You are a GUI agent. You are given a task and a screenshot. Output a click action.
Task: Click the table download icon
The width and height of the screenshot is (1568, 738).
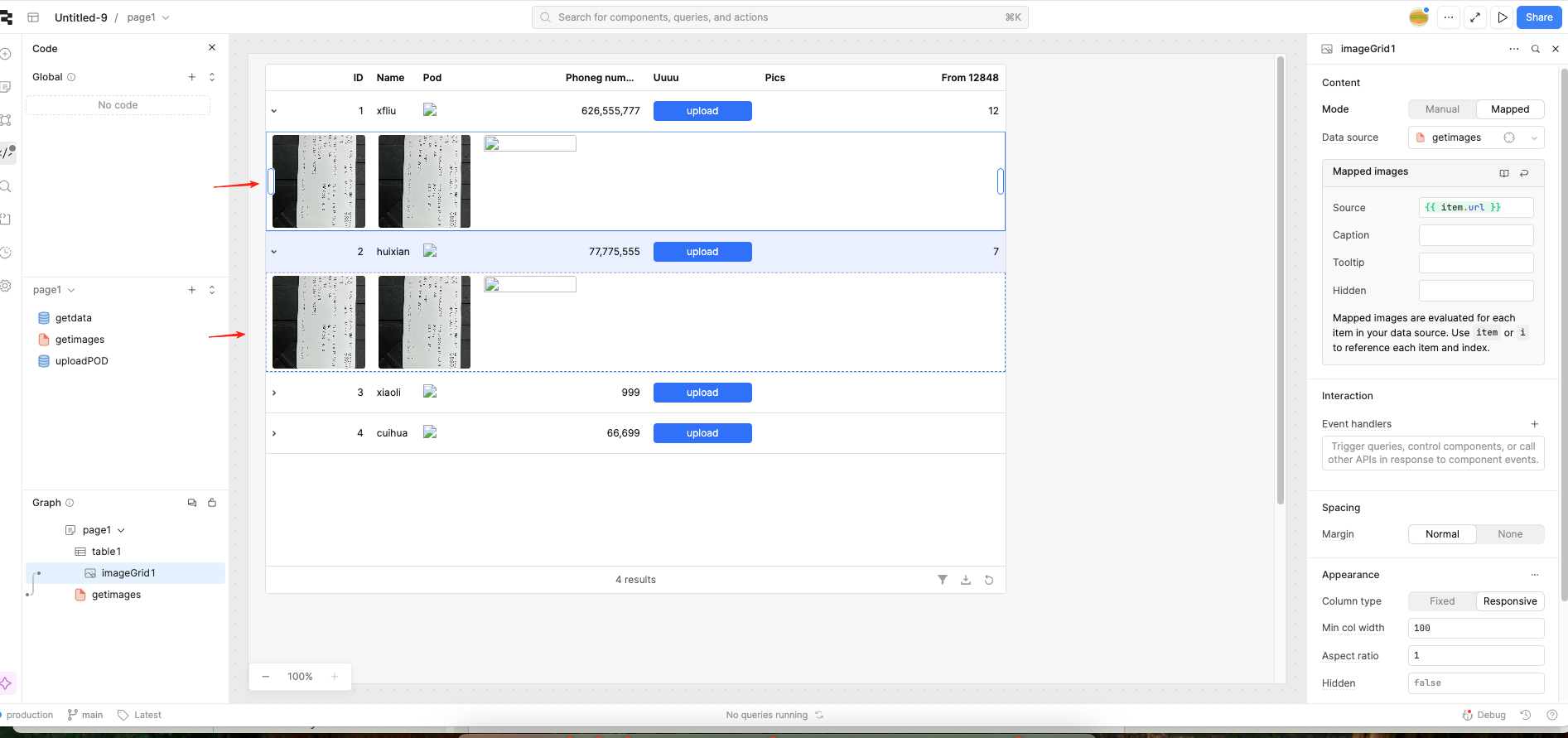(x=965, y=580)
